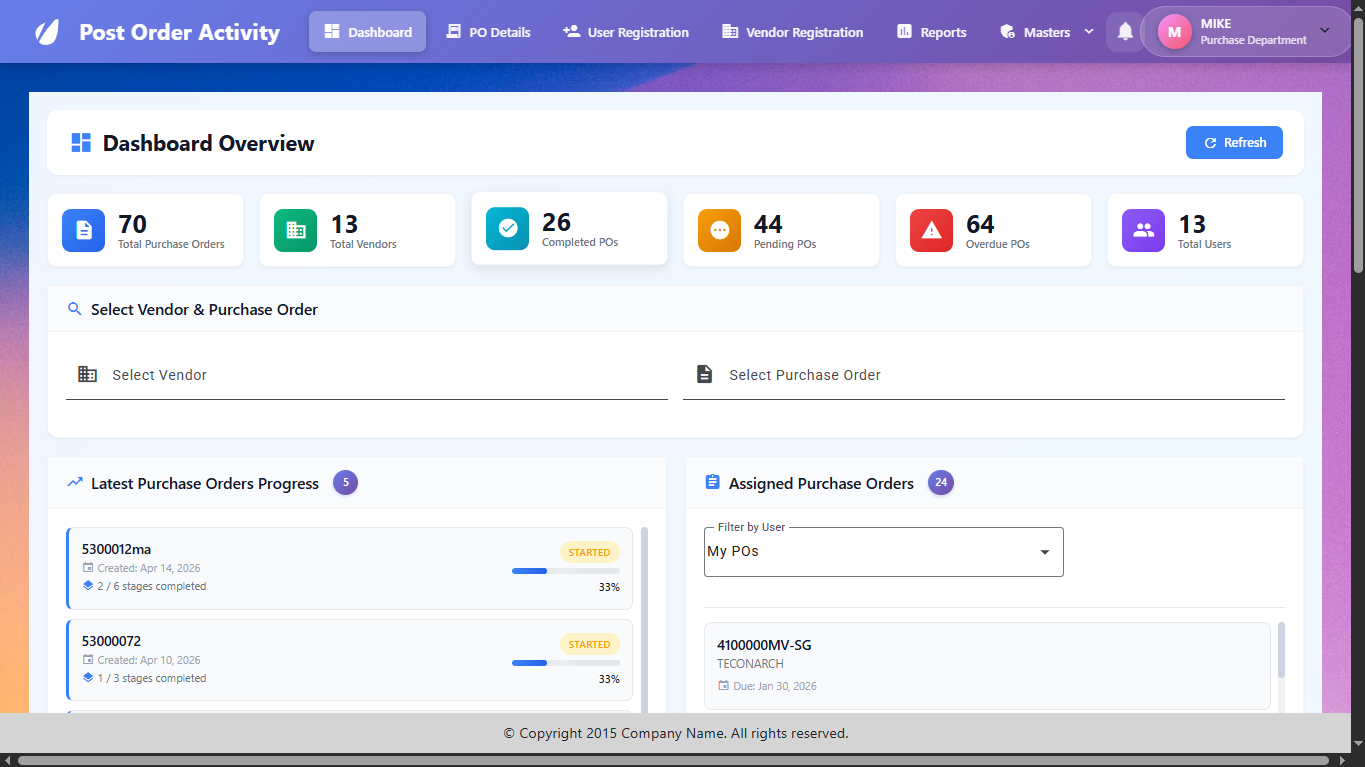1365x767 pixels.
Task: Click the TECONARCH vendor name
Action: pyautogui.click(x=750, y=664)
